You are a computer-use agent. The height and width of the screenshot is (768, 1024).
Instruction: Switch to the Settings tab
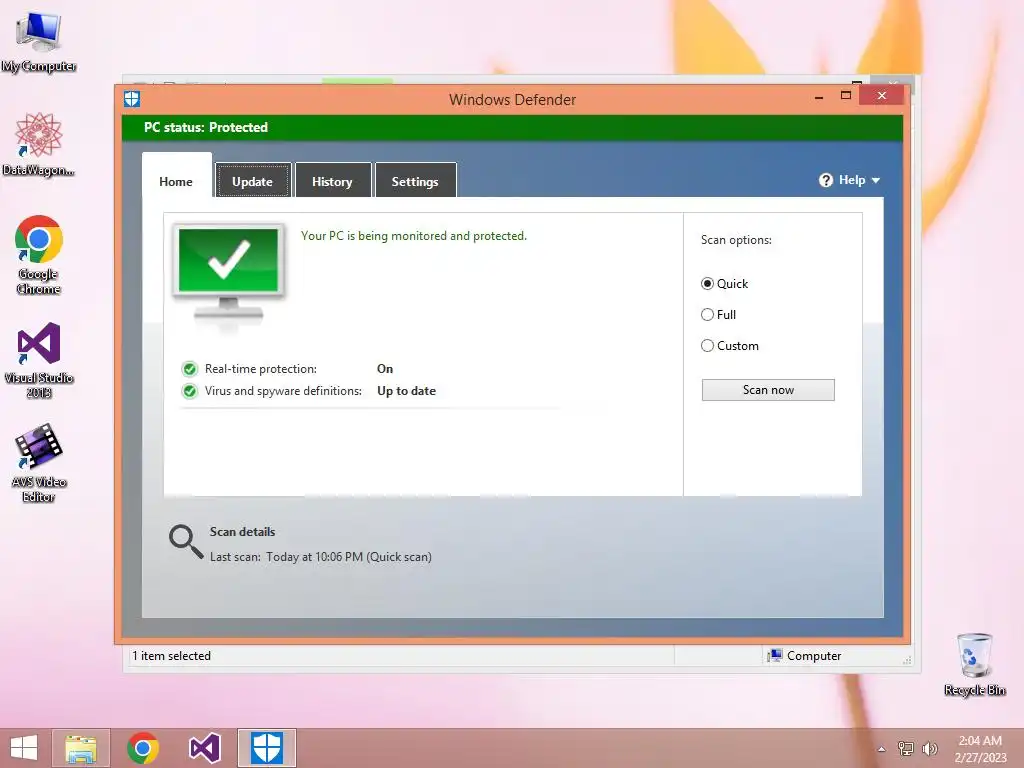pos(415,182)
